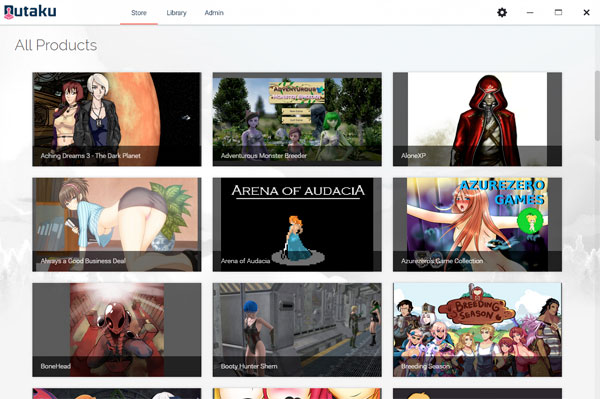The width and height of the screenshot is (600, 399).
Task: Switch to the Library tab
Action: [x=176, y=13]
